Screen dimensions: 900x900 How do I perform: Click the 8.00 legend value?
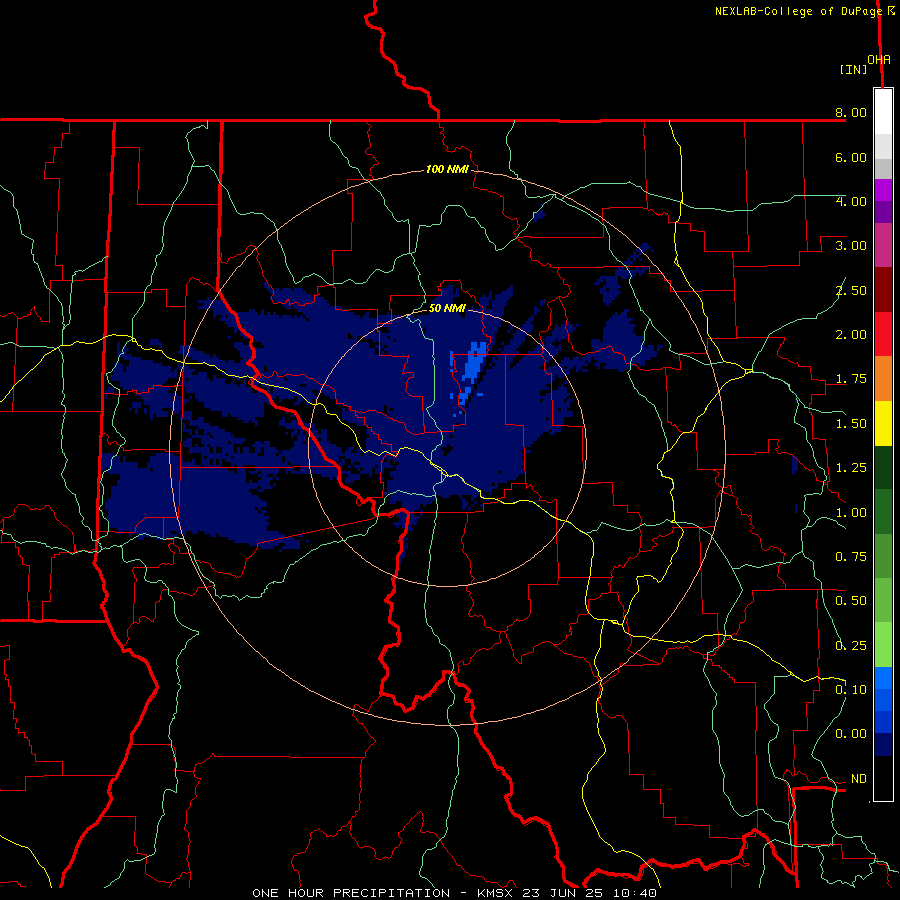click(851, 112)
